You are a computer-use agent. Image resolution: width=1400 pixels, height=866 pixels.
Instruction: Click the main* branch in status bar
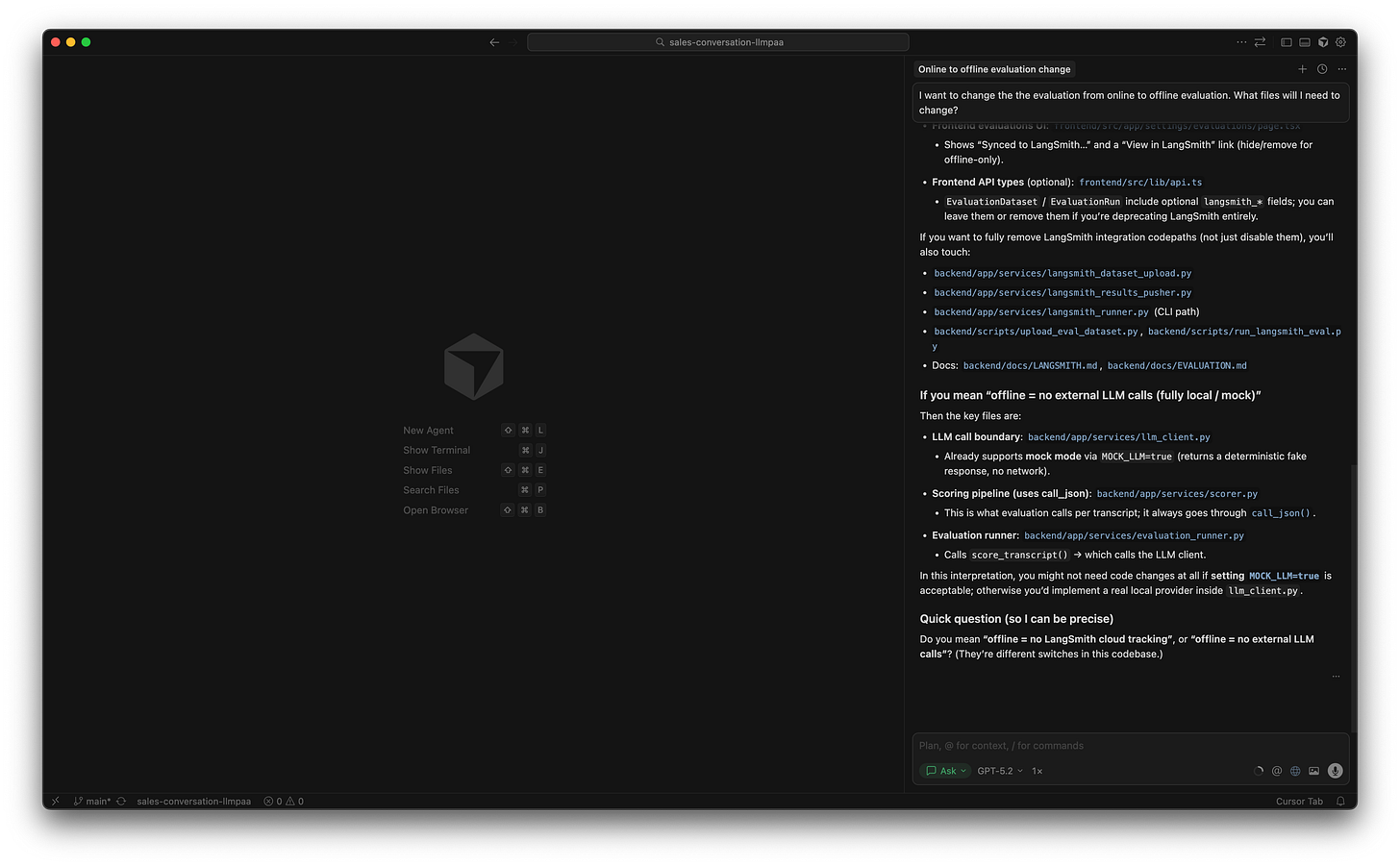pyautogui.click(x=94, y=801)
